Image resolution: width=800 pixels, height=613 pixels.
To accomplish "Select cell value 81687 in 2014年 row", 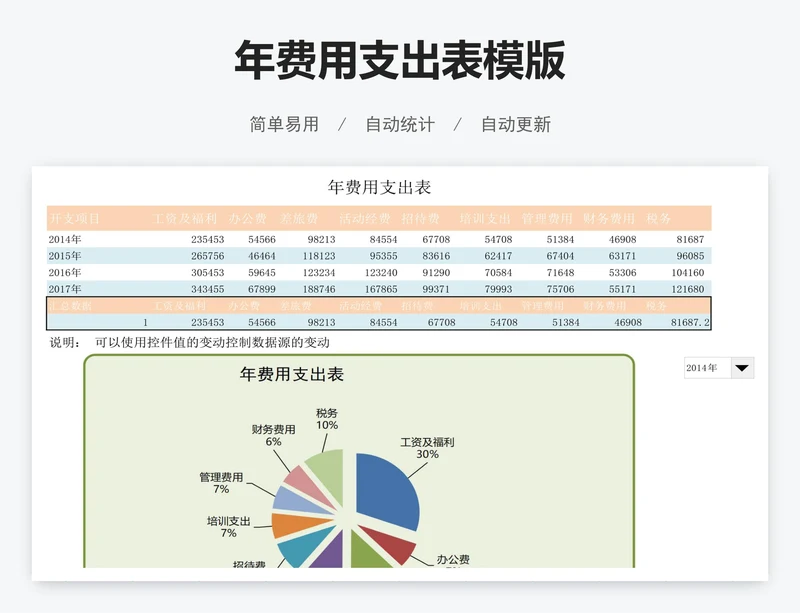I will click(x=690, y=239).
